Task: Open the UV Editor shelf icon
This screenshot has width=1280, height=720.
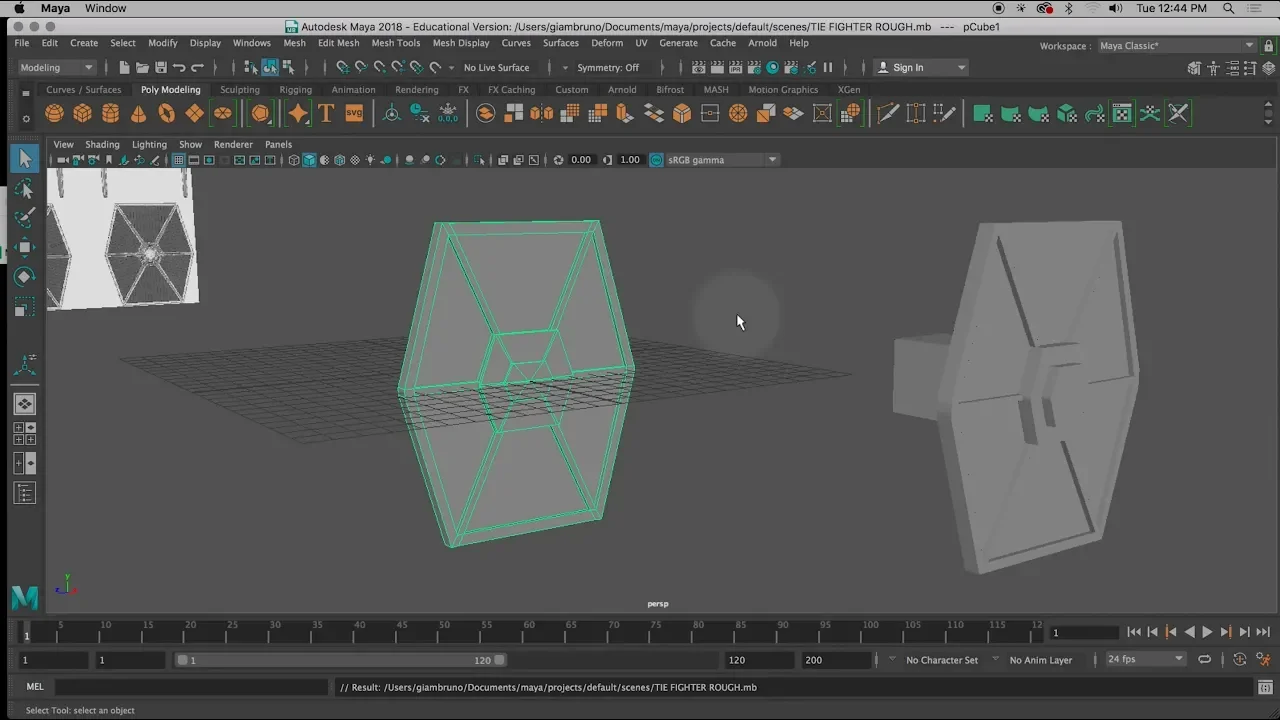Action: click(1123, 114)
